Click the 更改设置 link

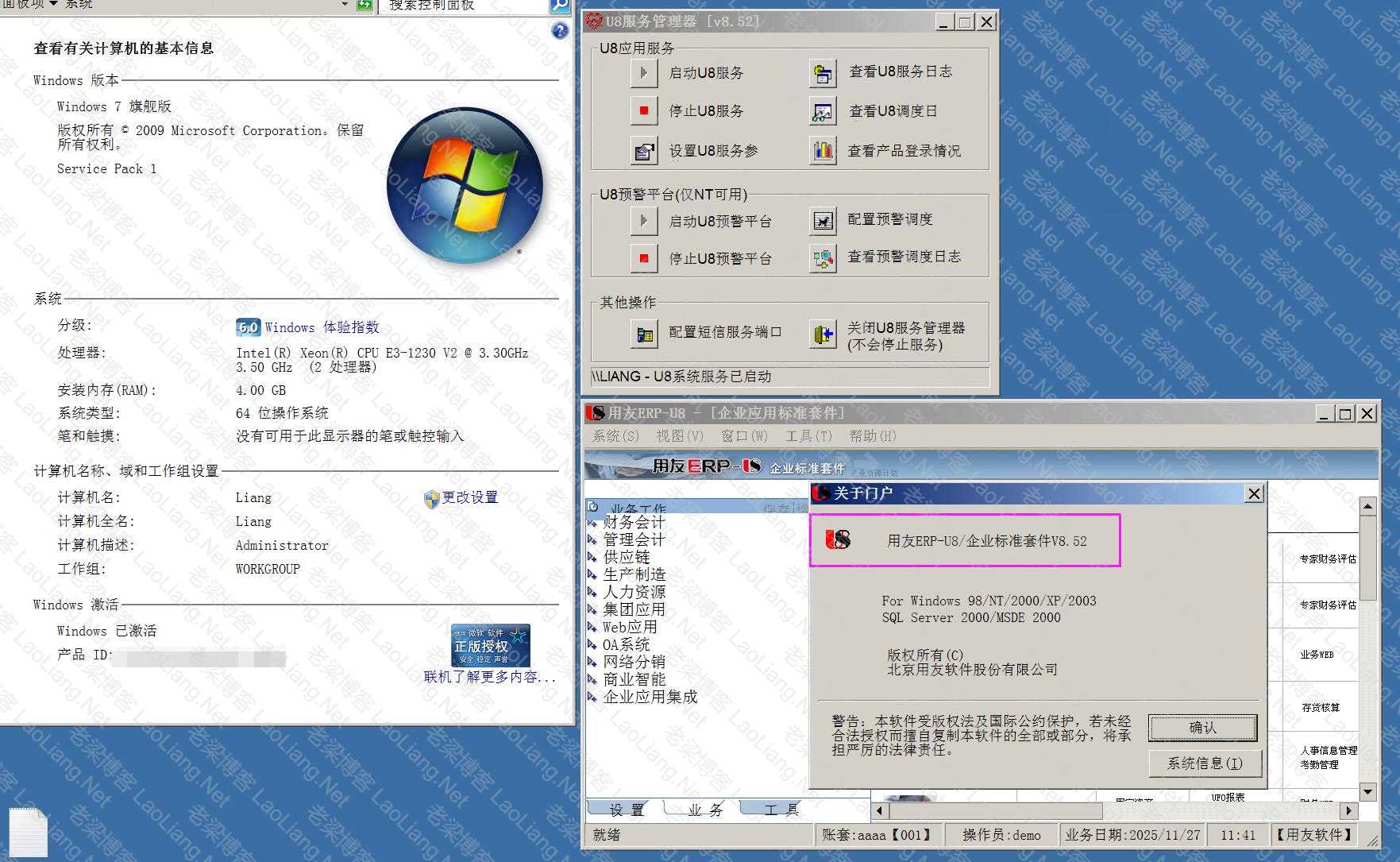coord(469,497)
